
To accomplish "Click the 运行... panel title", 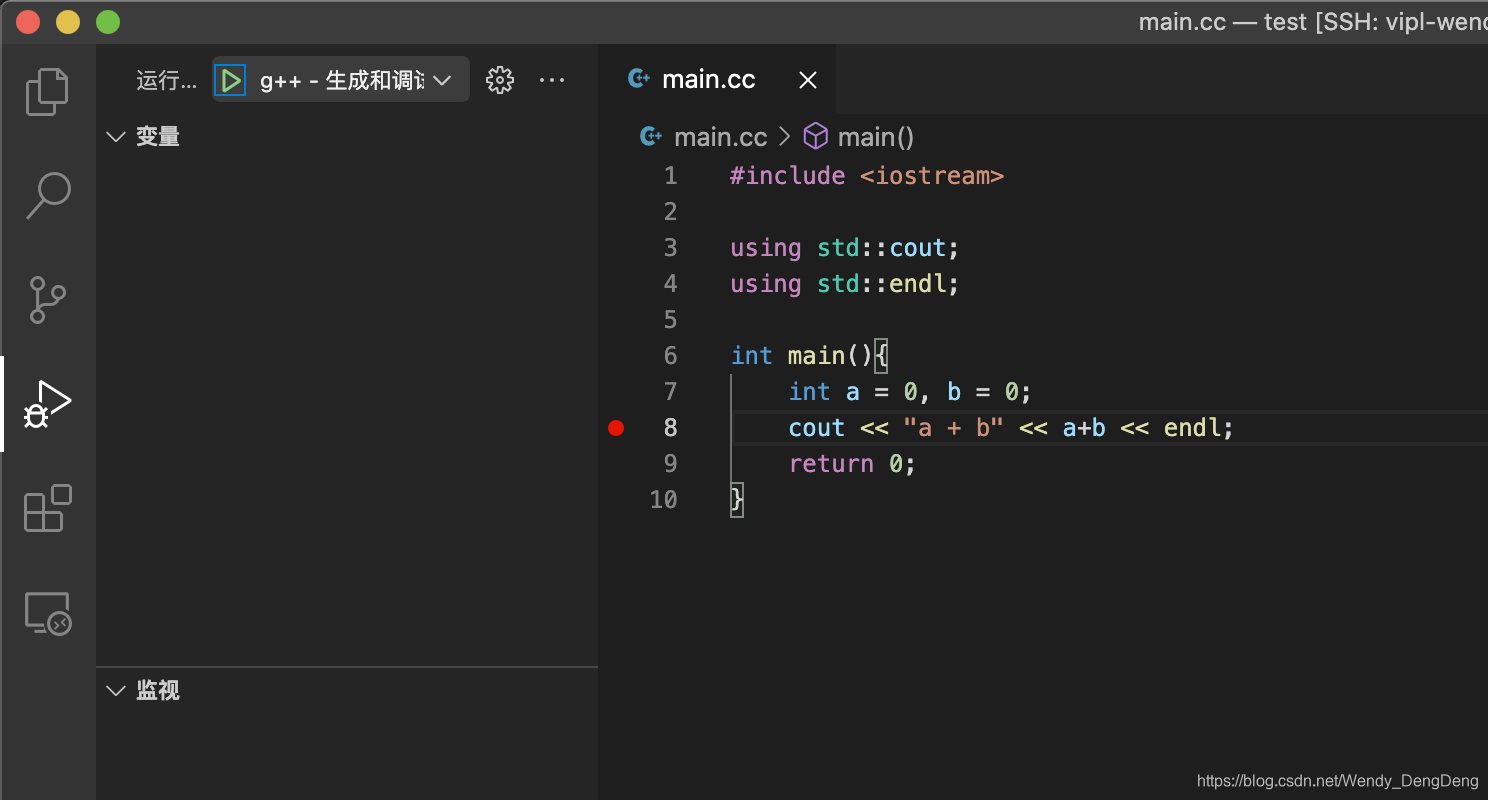I will click(x=167, y=81).
